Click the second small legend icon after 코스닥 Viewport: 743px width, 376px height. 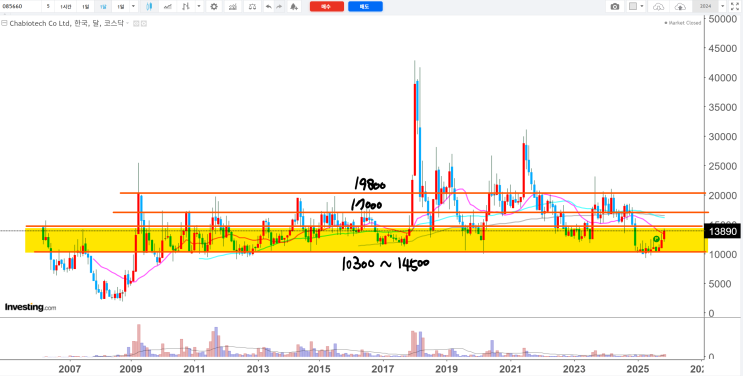[x=144, y=23]
